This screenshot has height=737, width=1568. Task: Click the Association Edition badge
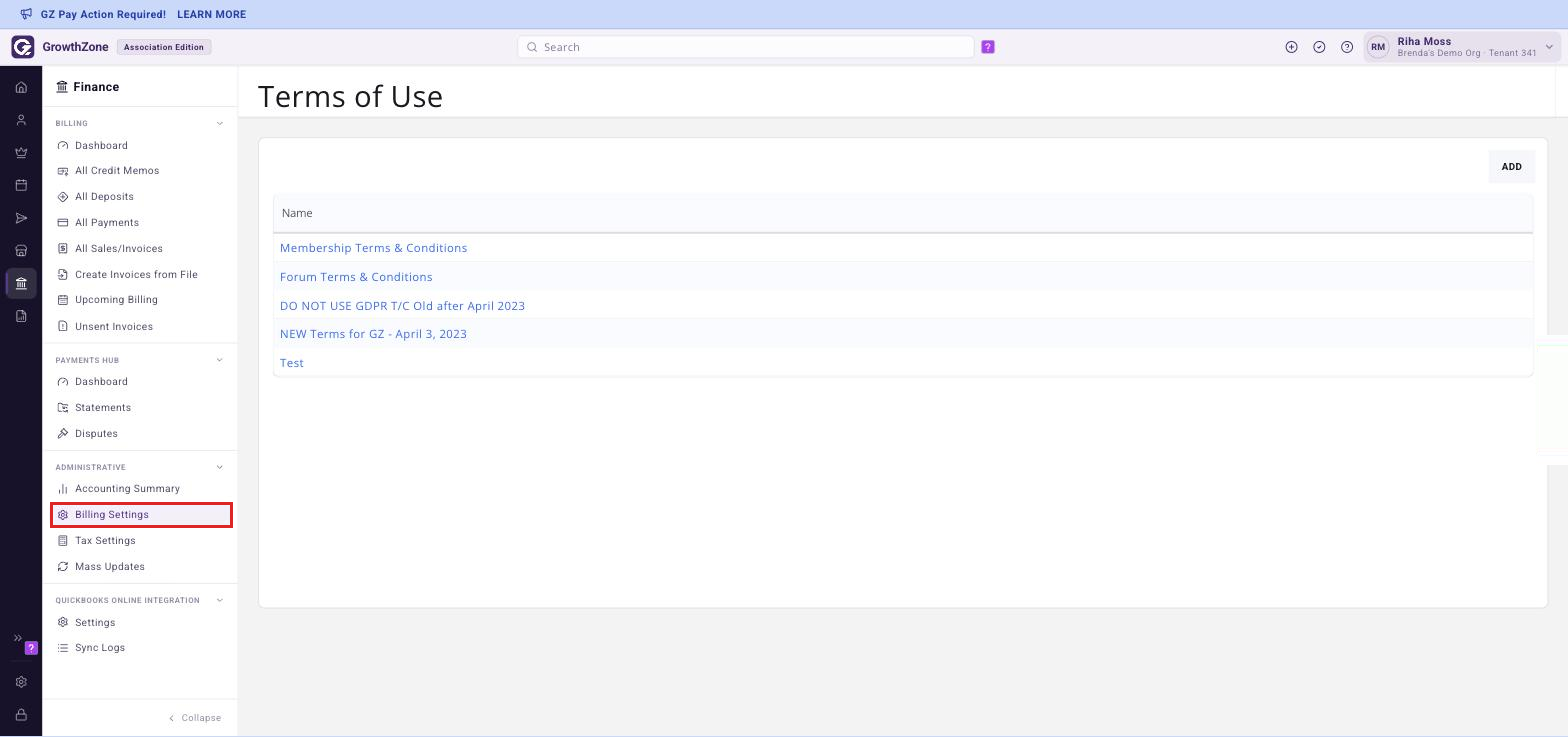click(x=164, y=47)
